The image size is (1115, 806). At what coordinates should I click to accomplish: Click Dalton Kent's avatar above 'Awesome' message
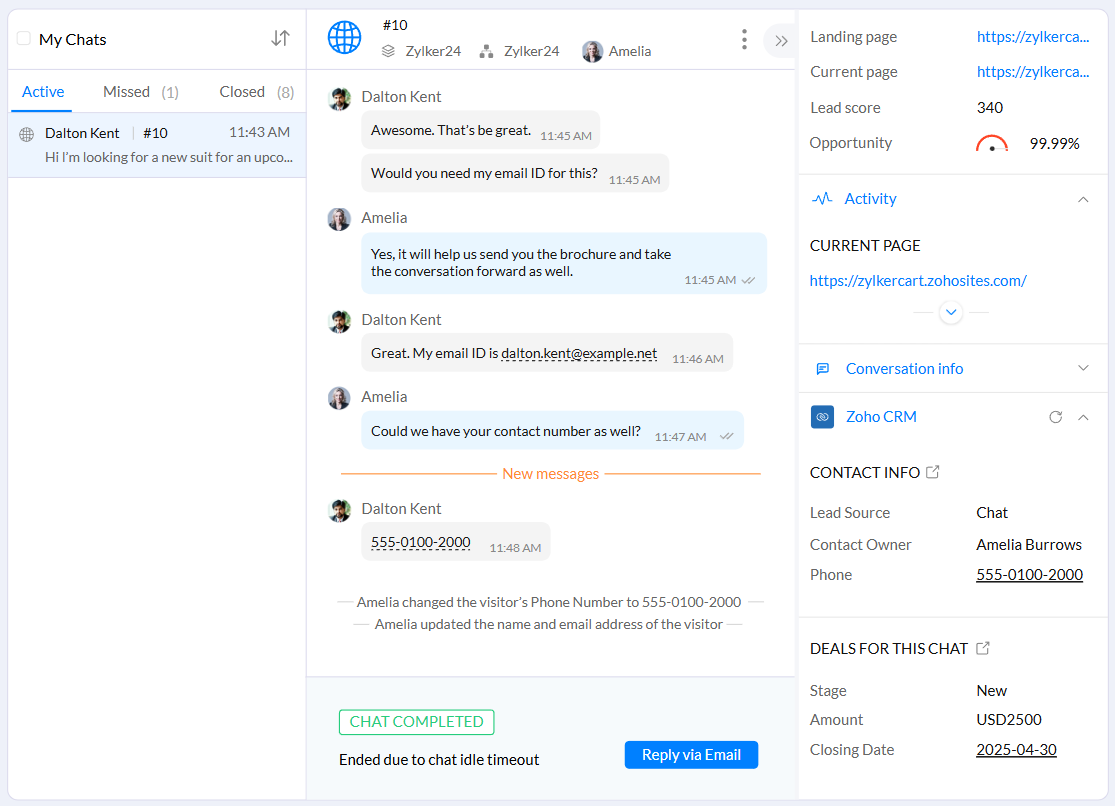point(339,99)
